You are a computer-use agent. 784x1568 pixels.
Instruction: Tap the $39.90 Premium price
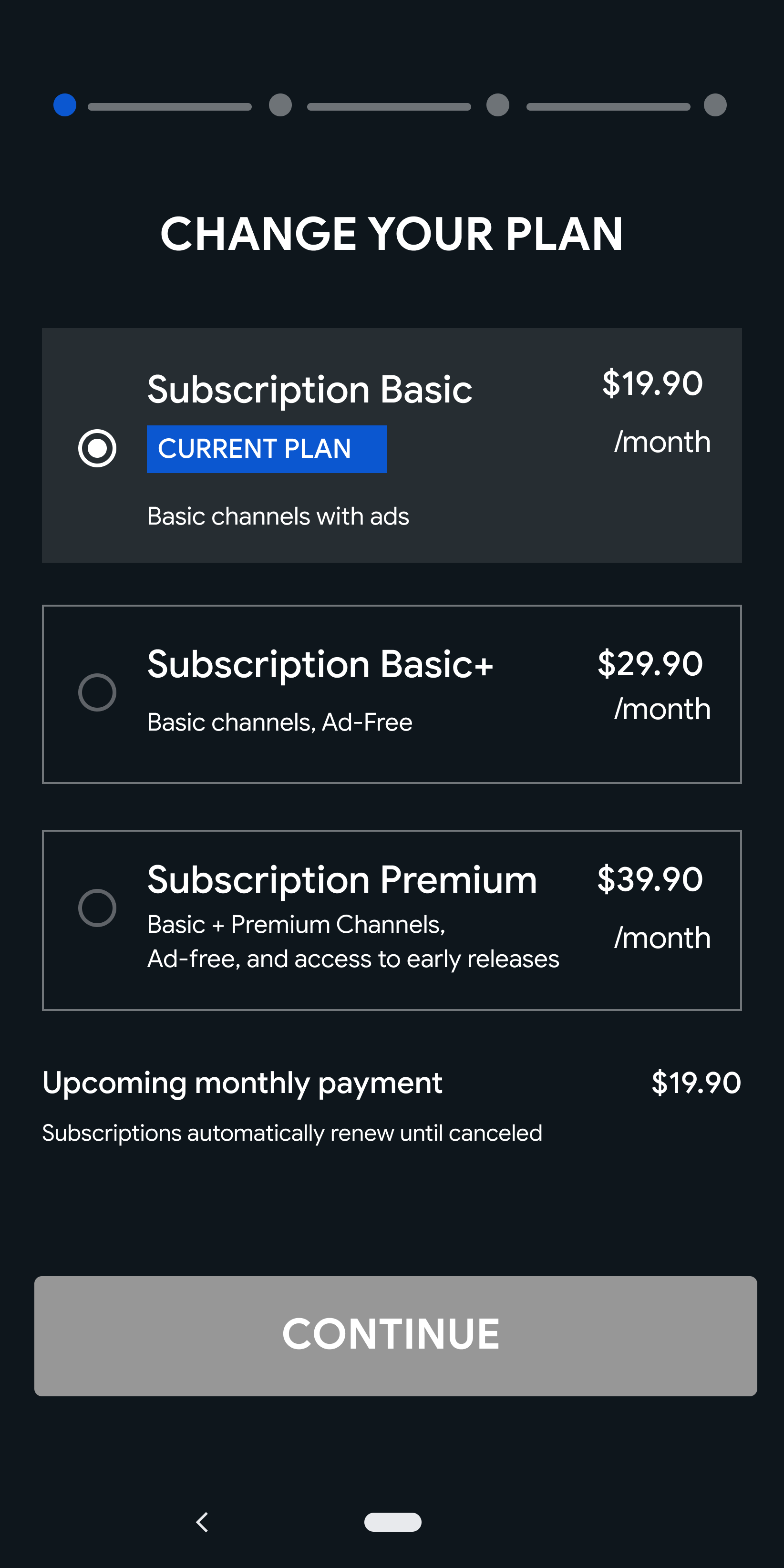[x=650, y=879]
